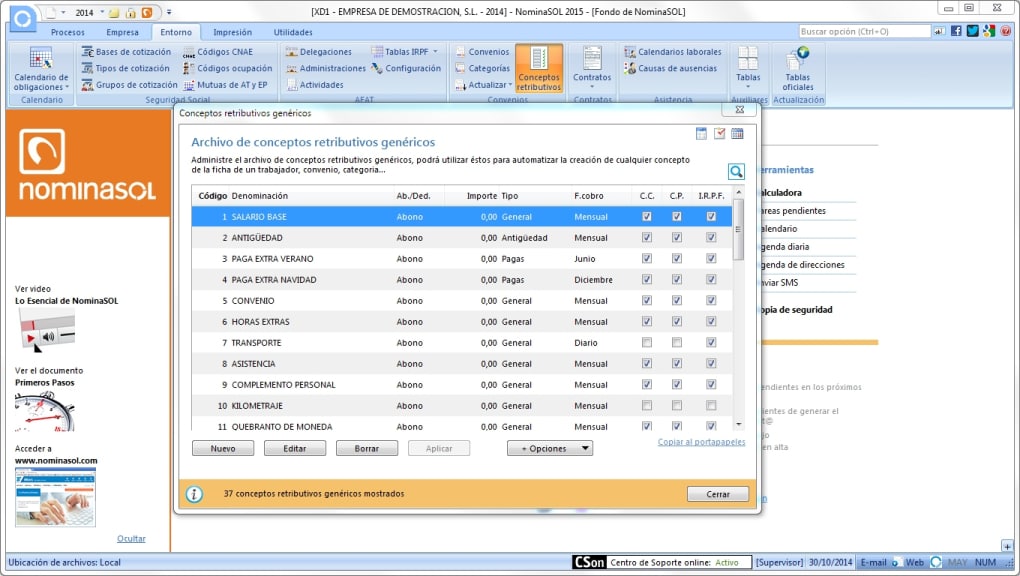Open Administraciones in the AEAT group
Screen dimensions: 1020x576
click(x=326, y=68)
